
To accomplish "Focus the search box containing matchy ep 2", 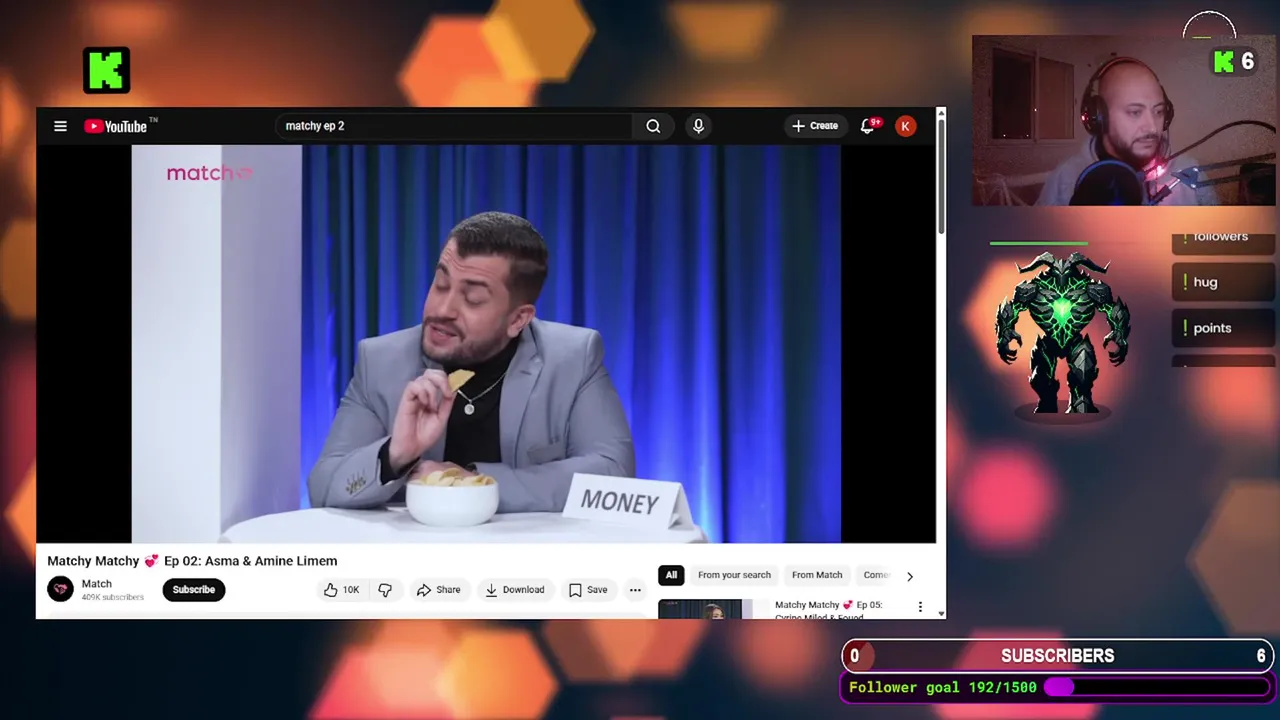I will [454, 126].
